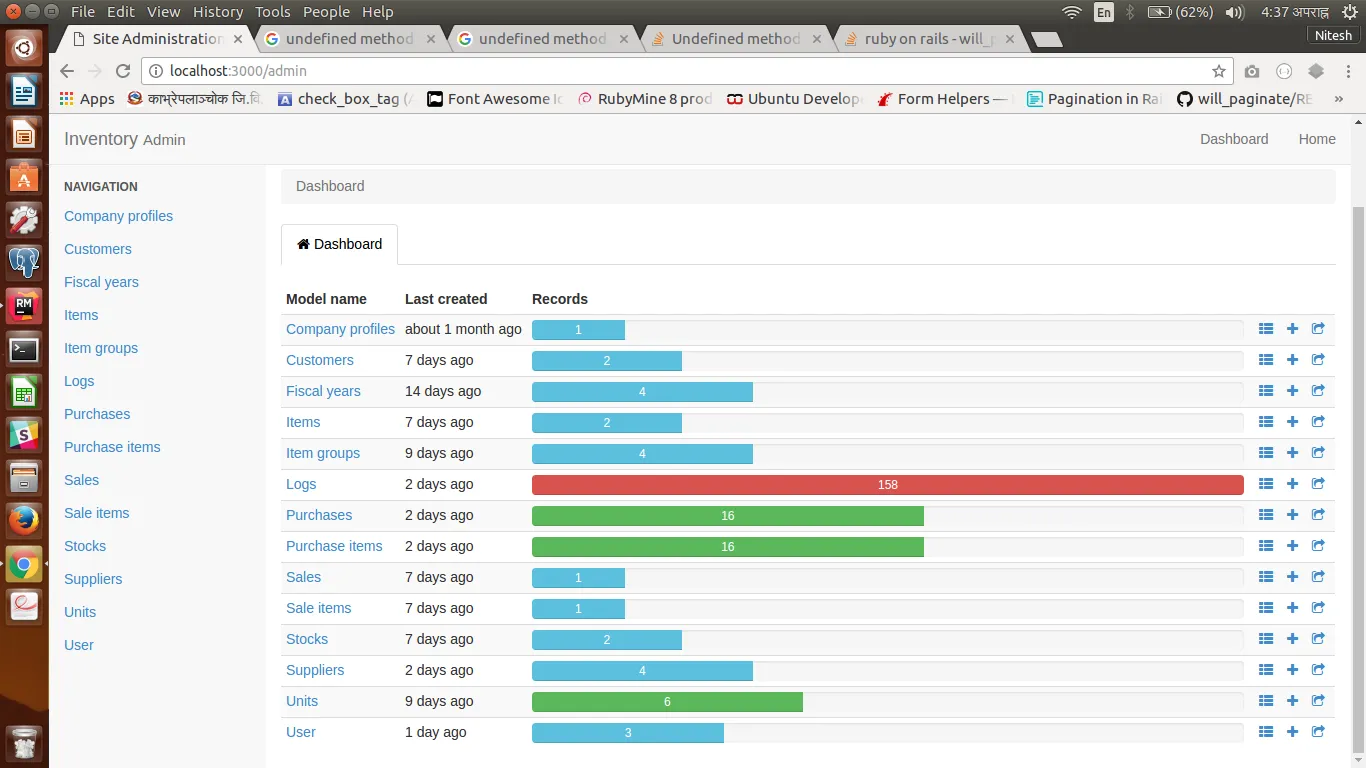List icon in Purchases row

(x=1266, y=515)
